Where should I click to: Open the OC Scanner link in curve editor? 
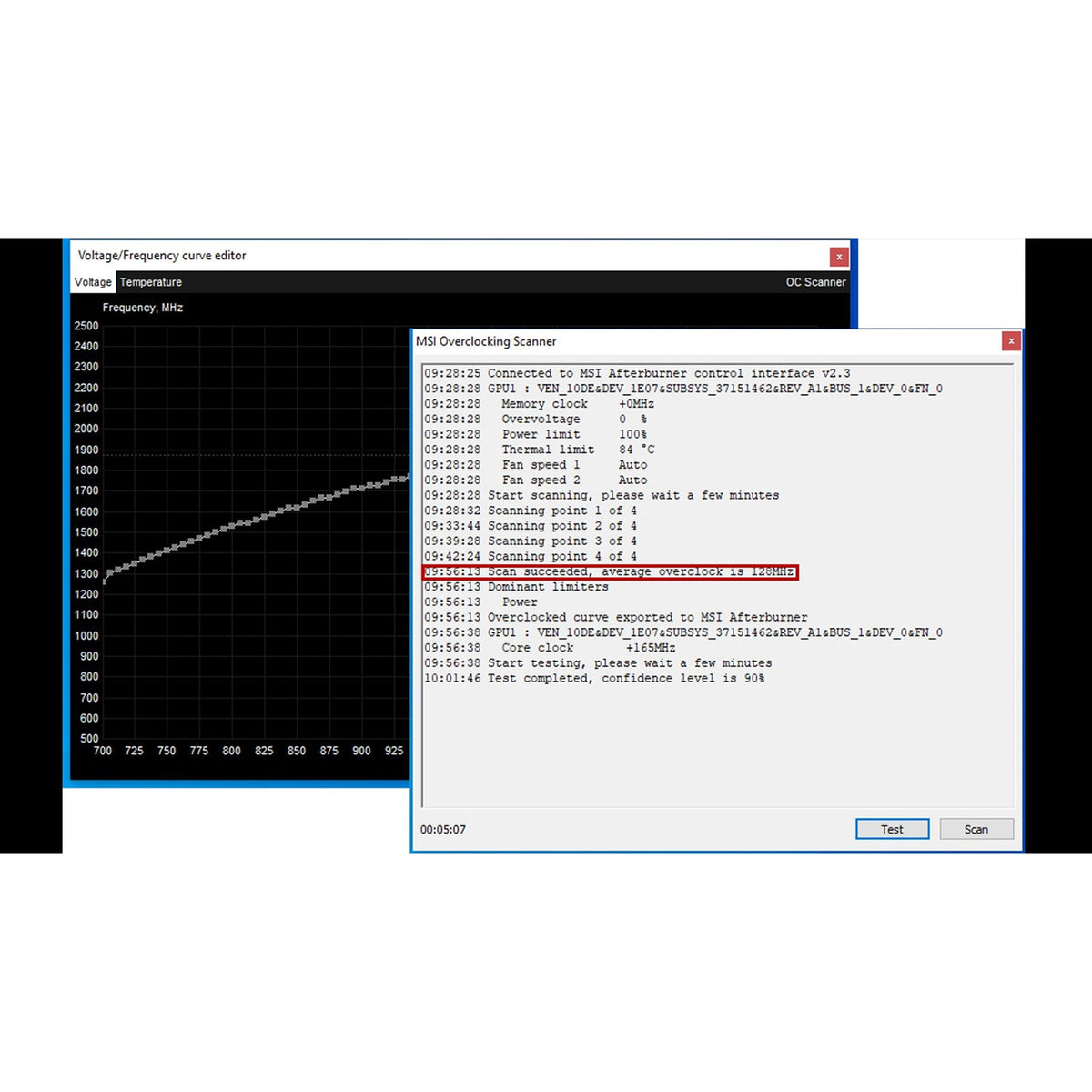pos(815,282)
